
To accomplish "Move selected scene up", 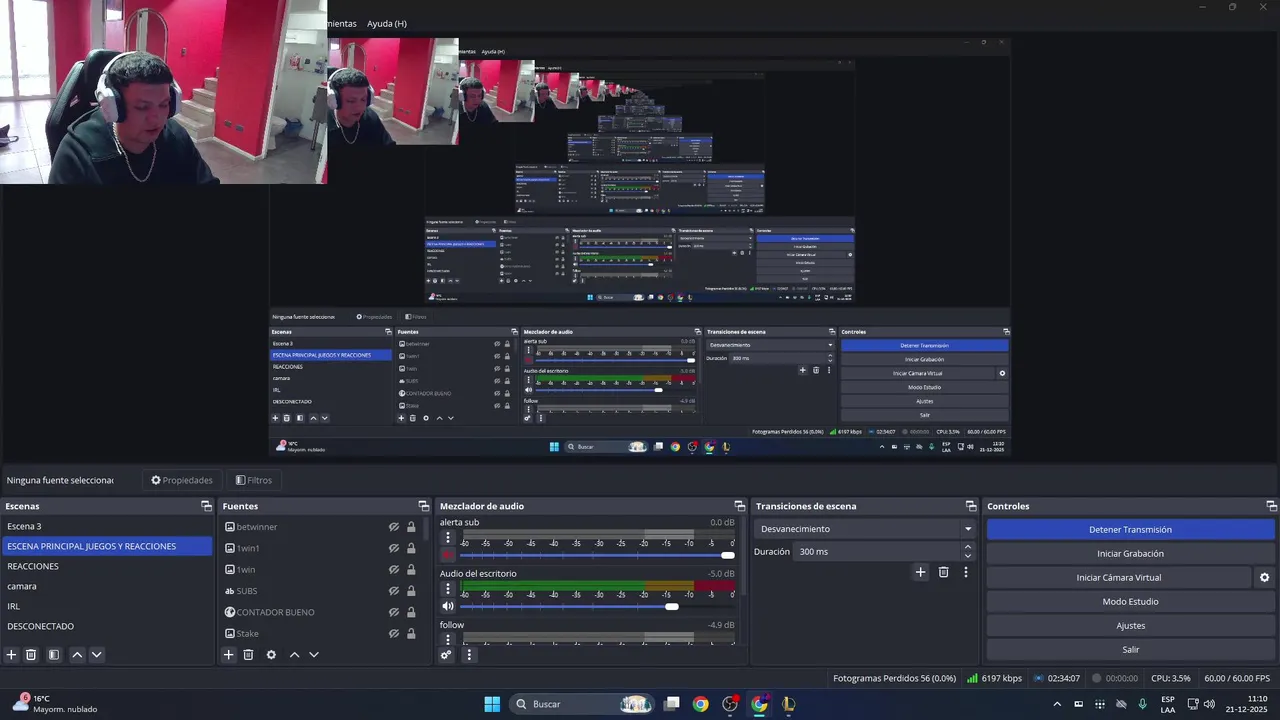I will pos(77,655).
